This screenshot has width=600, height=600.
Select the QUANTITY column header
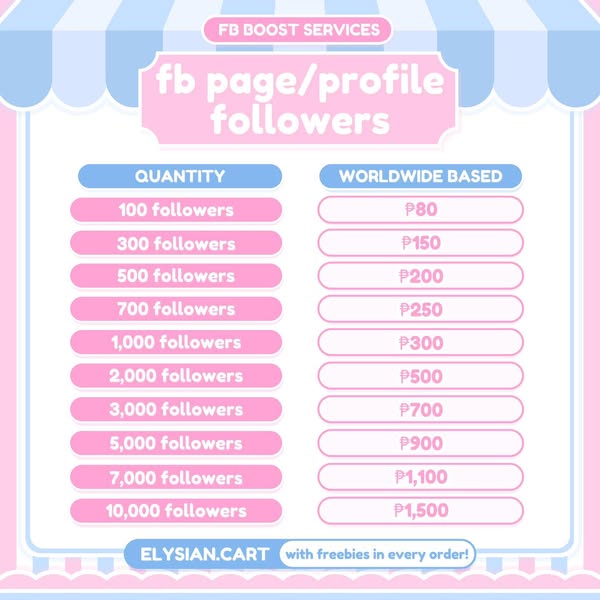pos(179,177)
